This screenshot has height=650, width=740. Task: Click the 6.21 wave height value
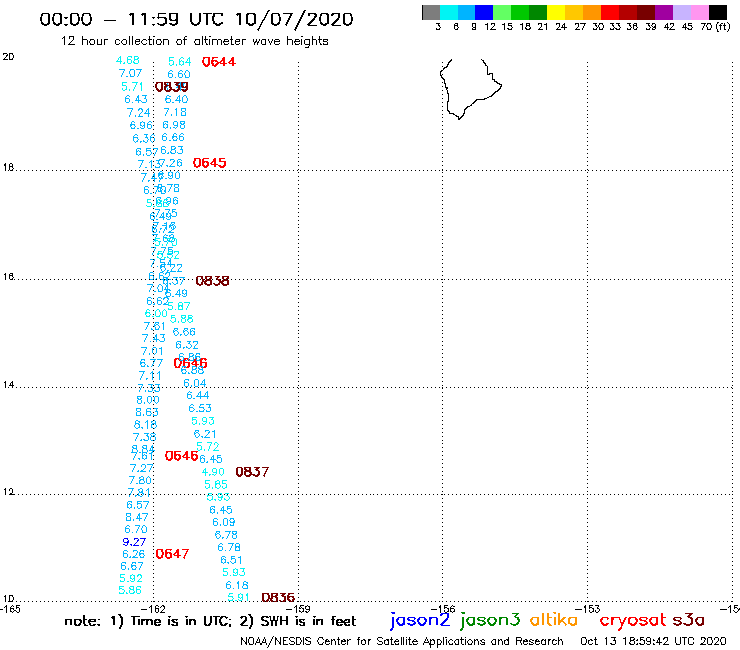205,434
